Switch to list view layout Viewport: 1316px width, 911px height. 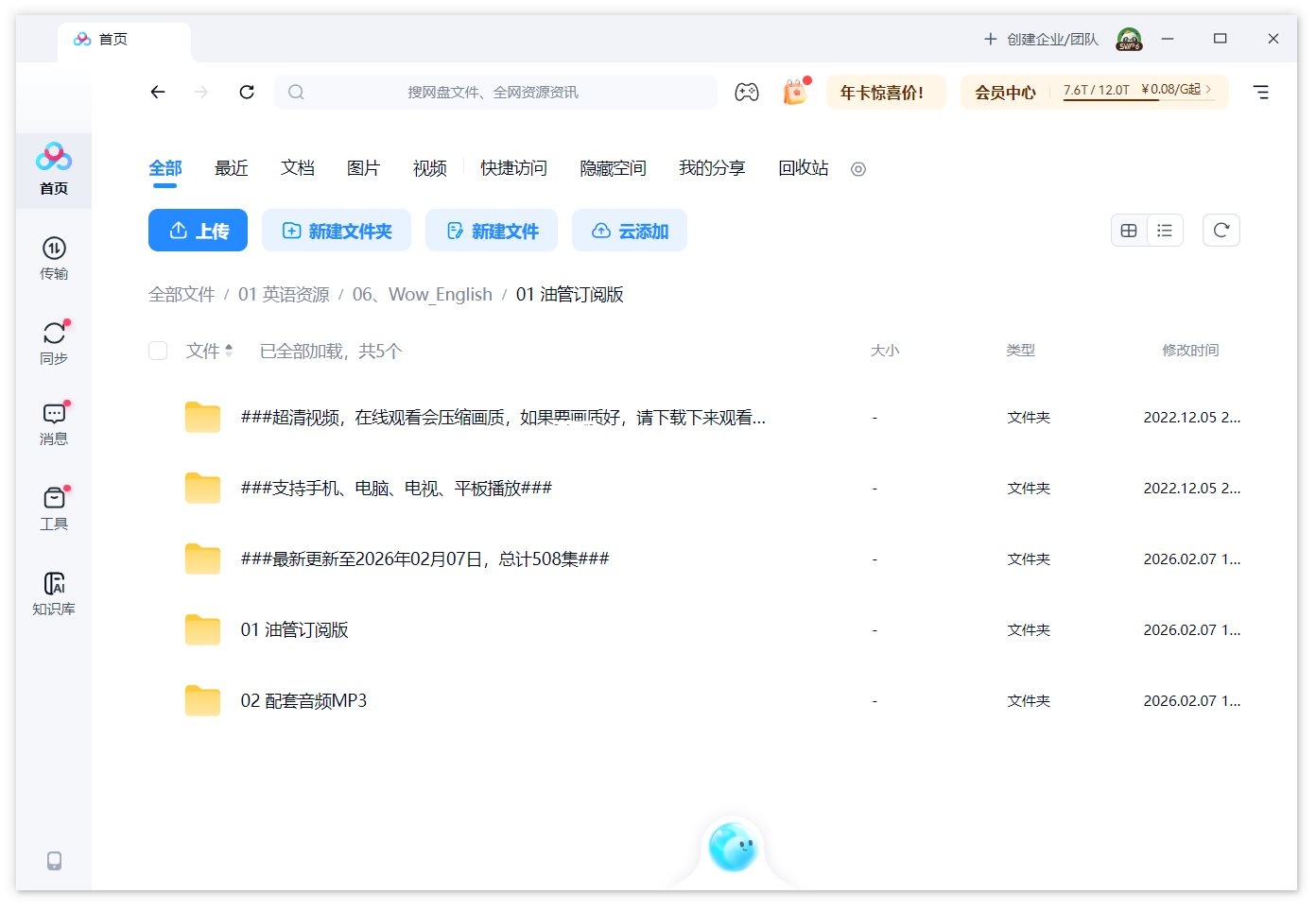click(1165, 230)
